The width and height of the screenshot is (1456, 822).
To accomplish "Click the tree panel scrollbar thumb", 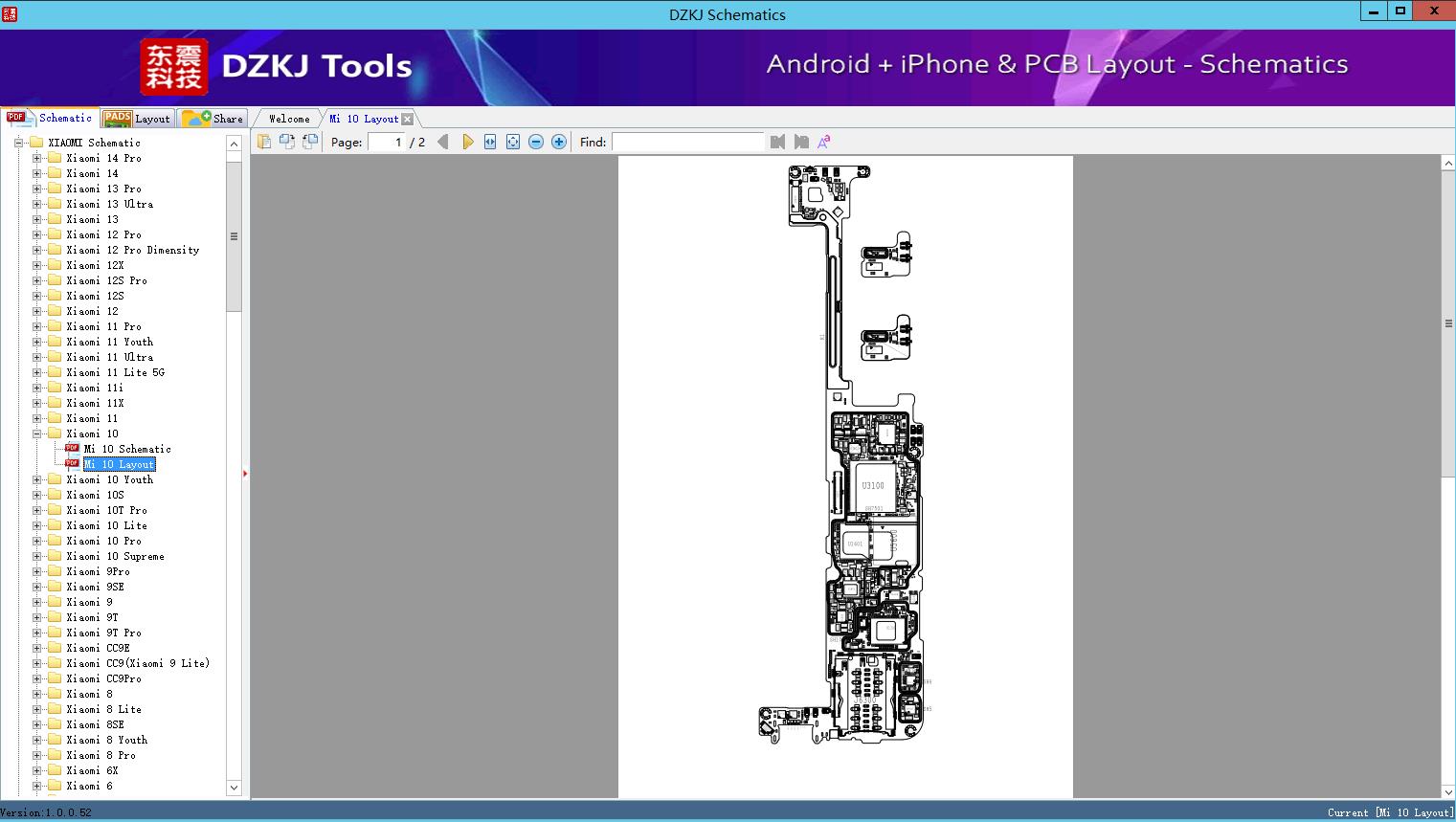I will (x=234, y=236).
